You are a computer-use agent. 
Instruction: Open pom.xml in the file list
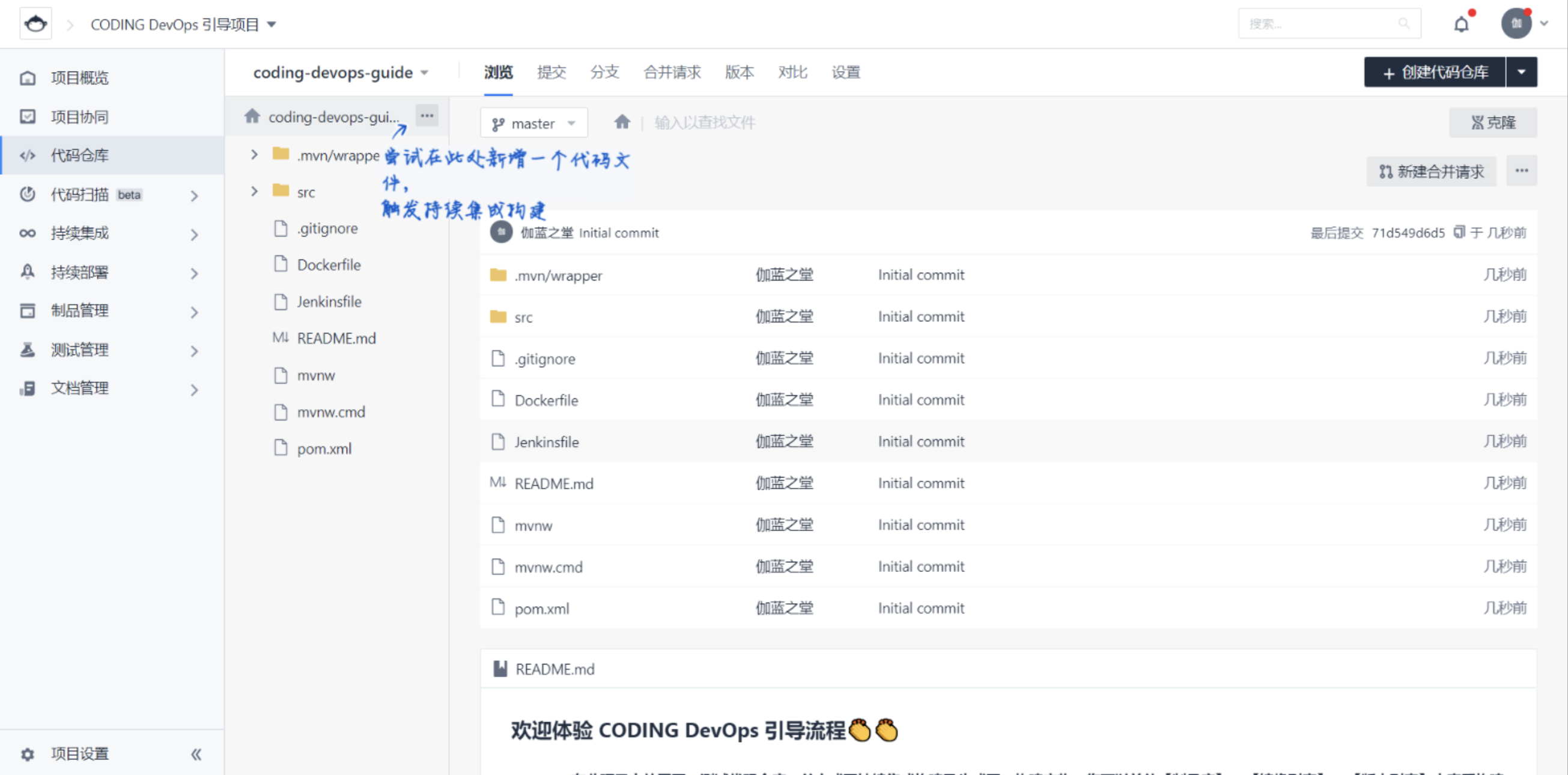click(542, 609)
